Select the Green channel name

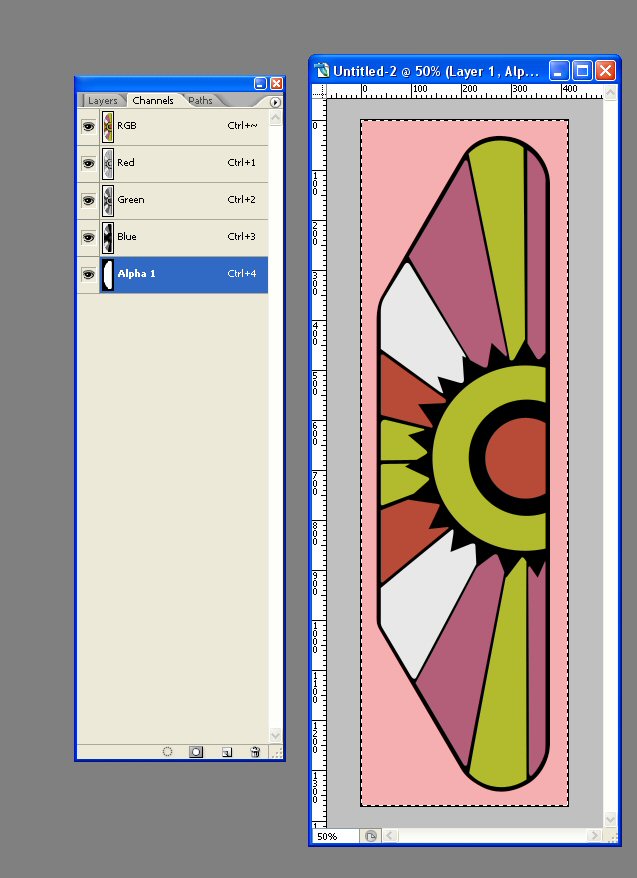[131, 199]
